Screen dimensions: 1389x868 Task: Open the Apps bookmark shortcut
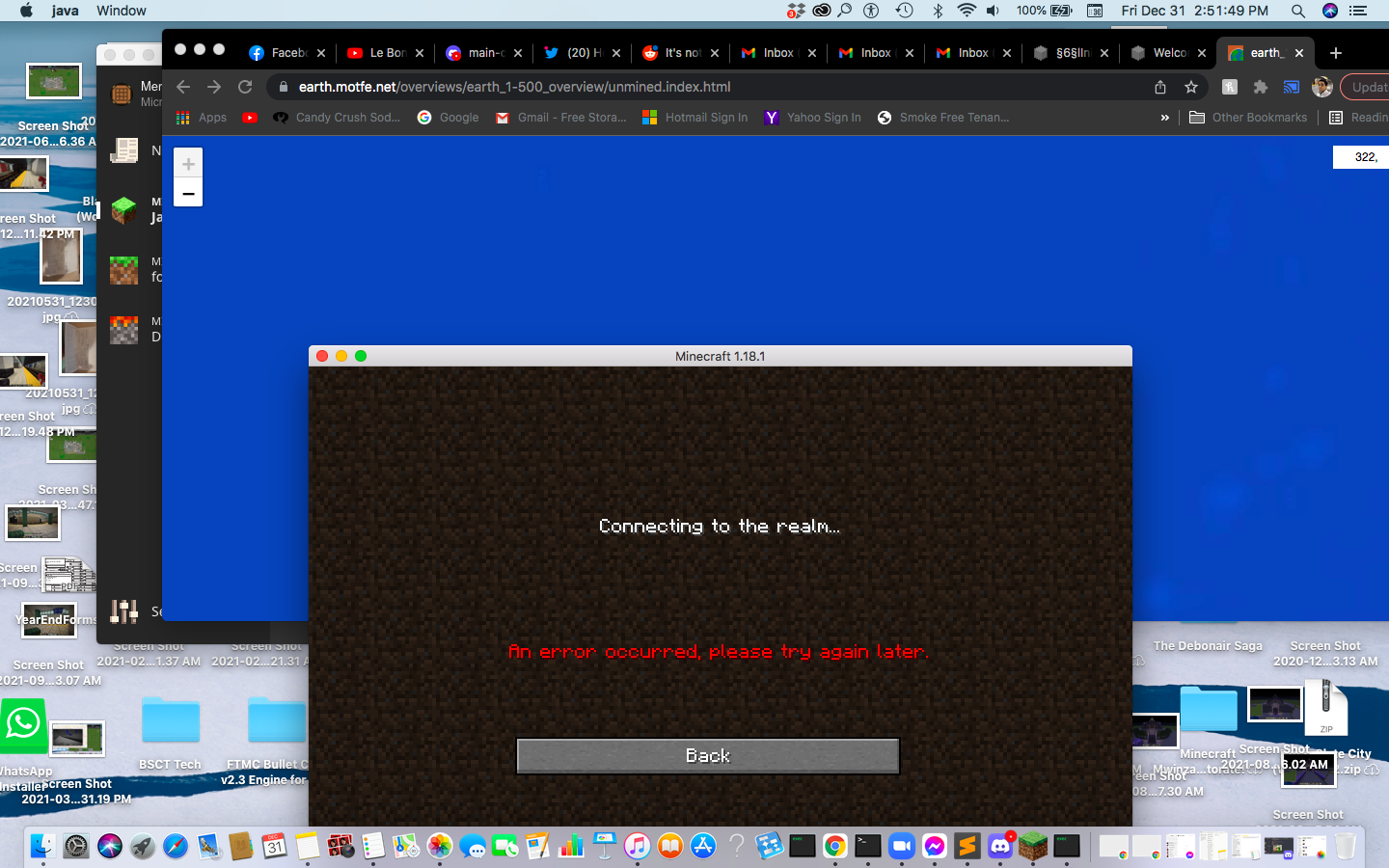[202, 118]
